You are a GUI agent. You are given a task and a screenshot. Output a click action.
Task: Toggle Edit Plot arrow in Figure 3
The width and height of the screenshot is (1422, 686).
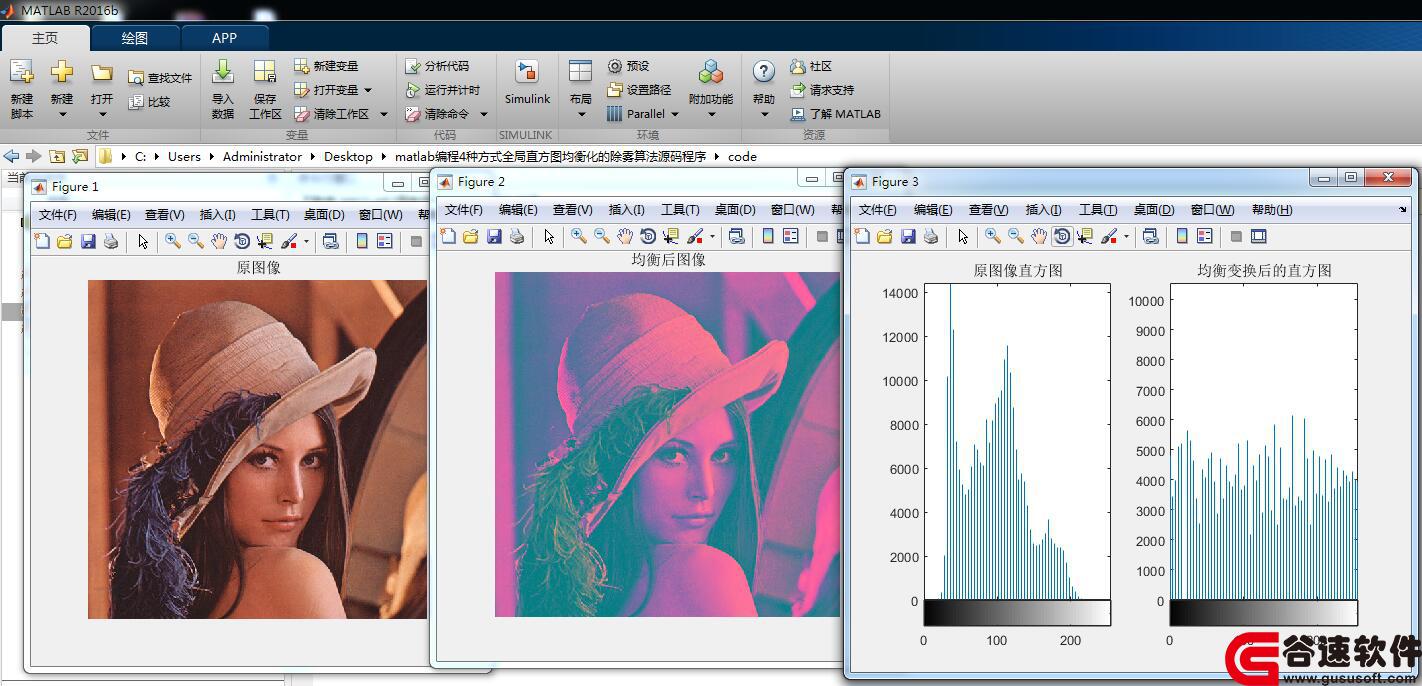(963, 236)
